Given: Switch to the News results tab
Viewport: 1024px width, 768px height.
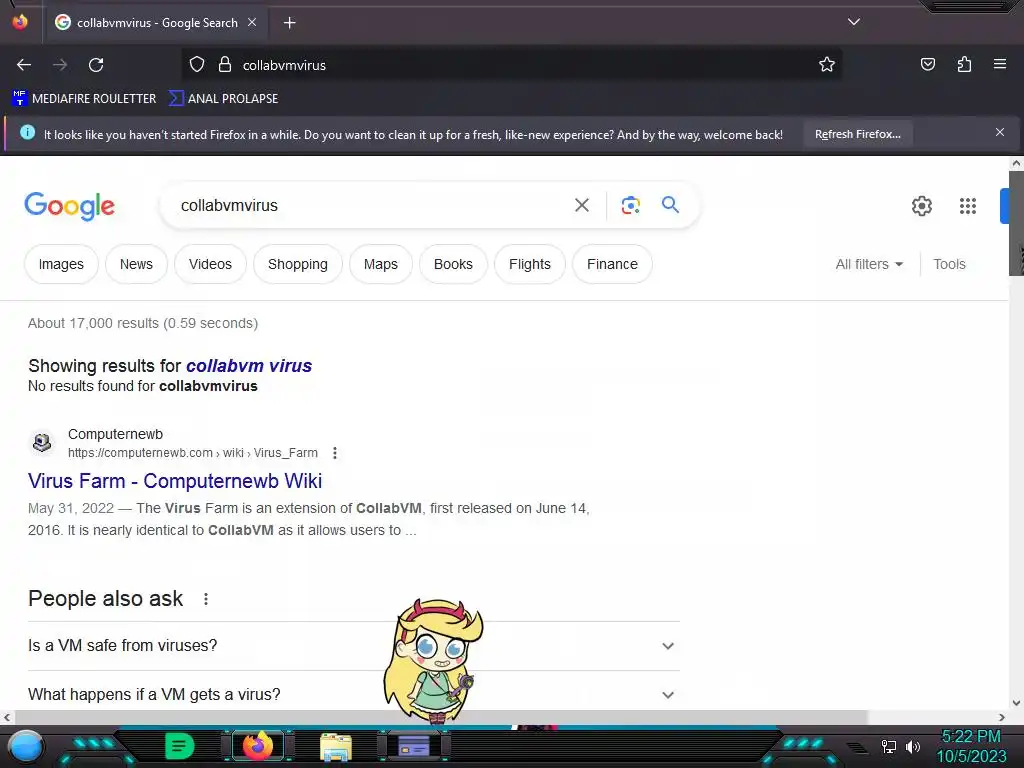Looking at the screenshot, I should pos(136,264).
